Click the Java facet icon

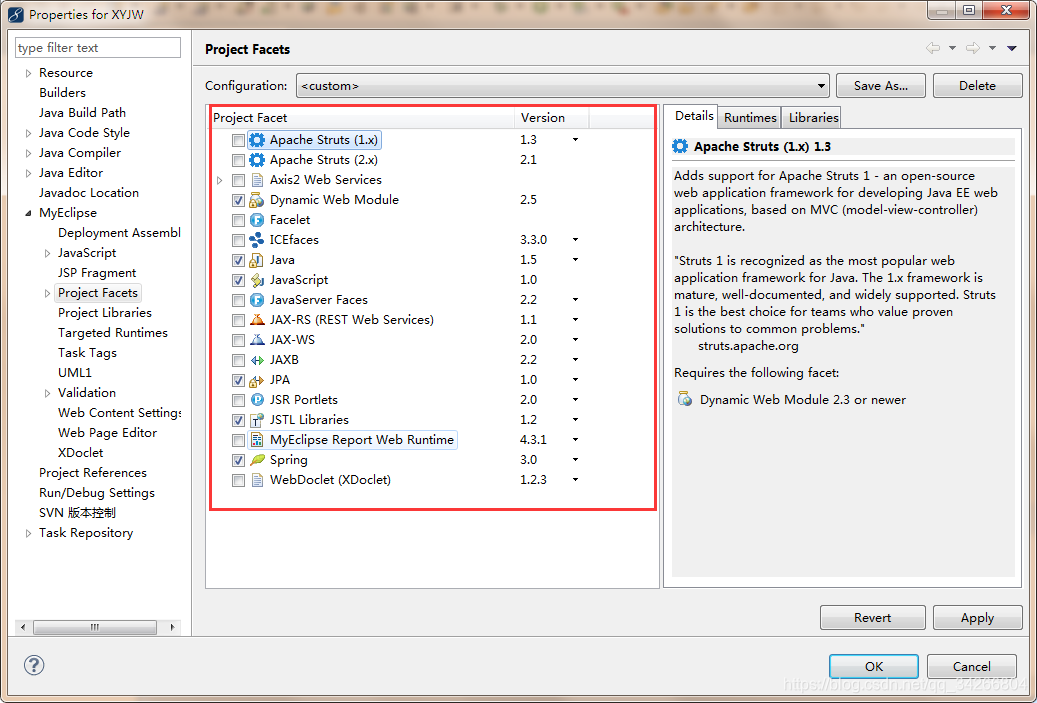coord(257,260)
